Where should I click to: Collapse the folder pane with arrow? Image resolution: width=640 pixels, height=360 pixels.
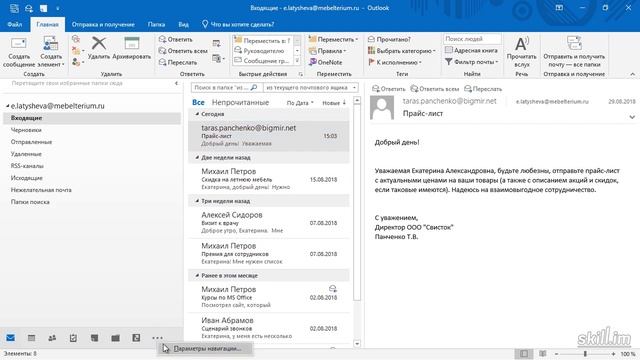[x=176, y=83]
